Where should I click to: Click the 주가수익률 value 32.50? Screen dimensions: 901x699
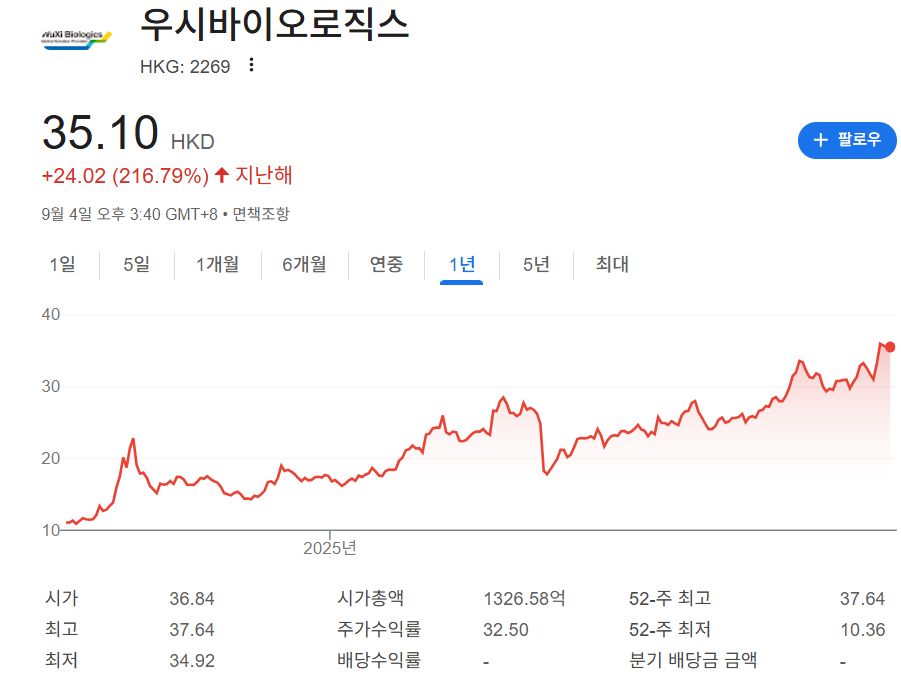(x=506, y=630)
